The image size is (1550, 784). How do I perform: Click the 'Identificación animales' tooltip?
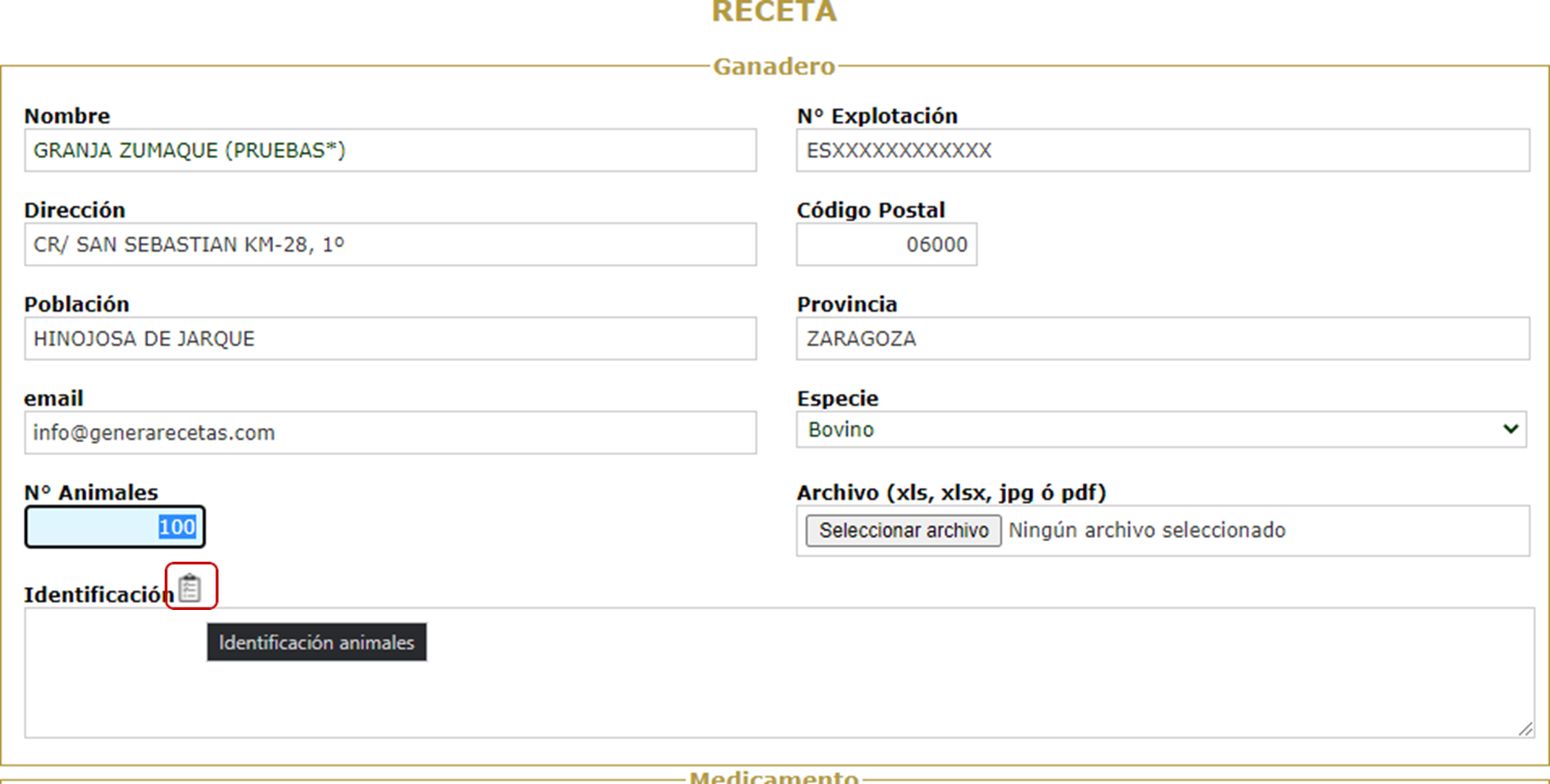tap(317, 642)
